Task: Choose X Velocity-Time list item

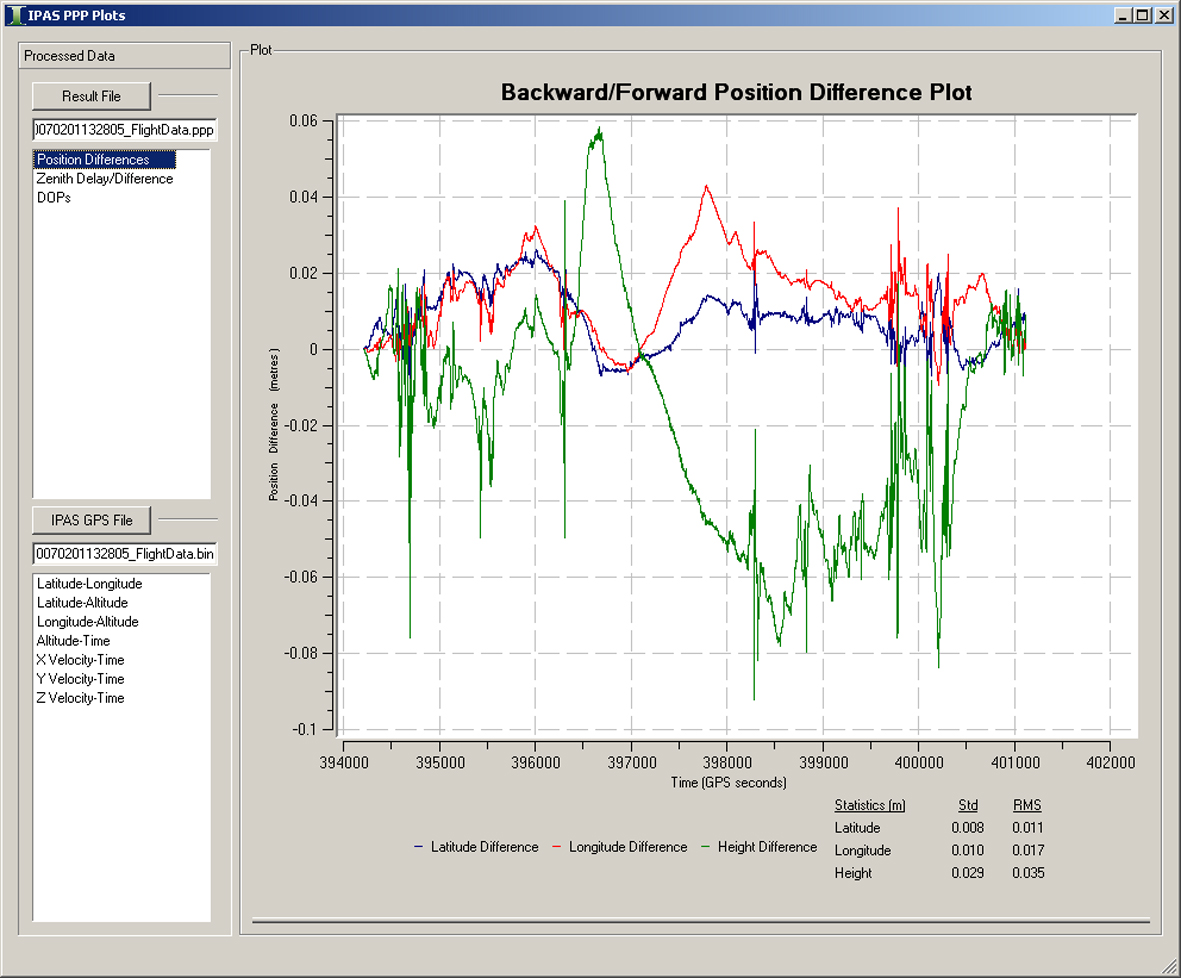Action: click(x=80, y=660)
